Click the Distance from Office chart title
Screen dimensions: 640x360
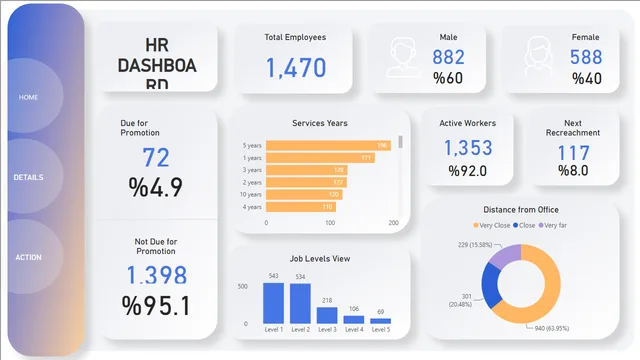pyautogui.click(x=521, y=210)
